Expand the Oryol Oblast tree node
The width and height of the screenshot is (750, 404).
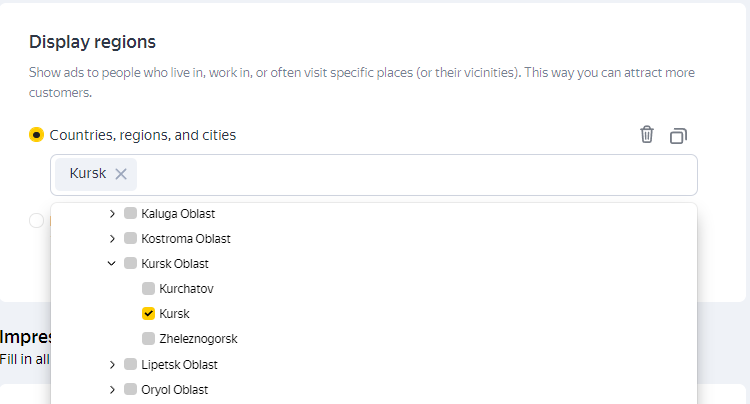[x=112, y=389]
